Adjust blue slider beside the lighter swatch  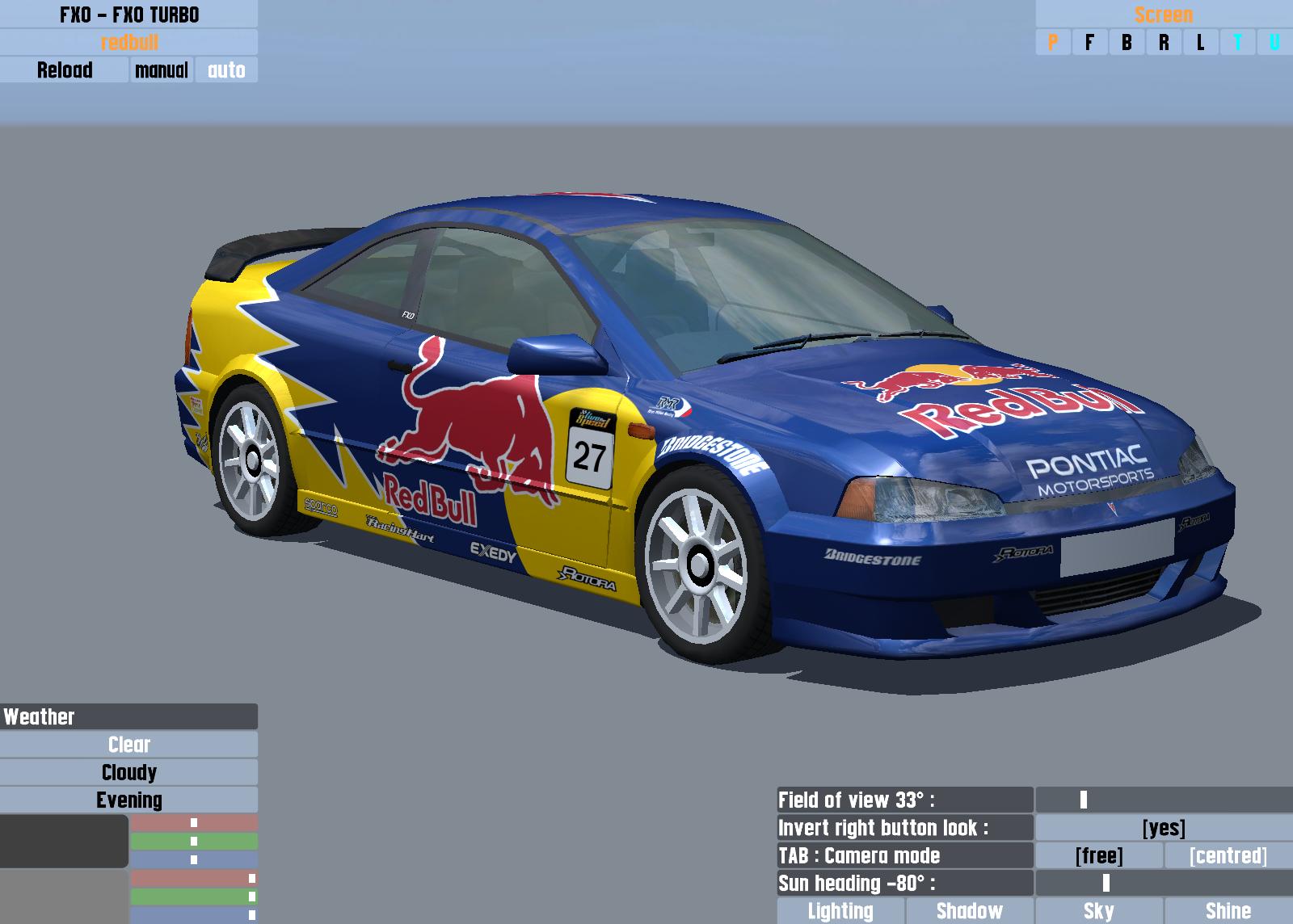coord(194,915)
